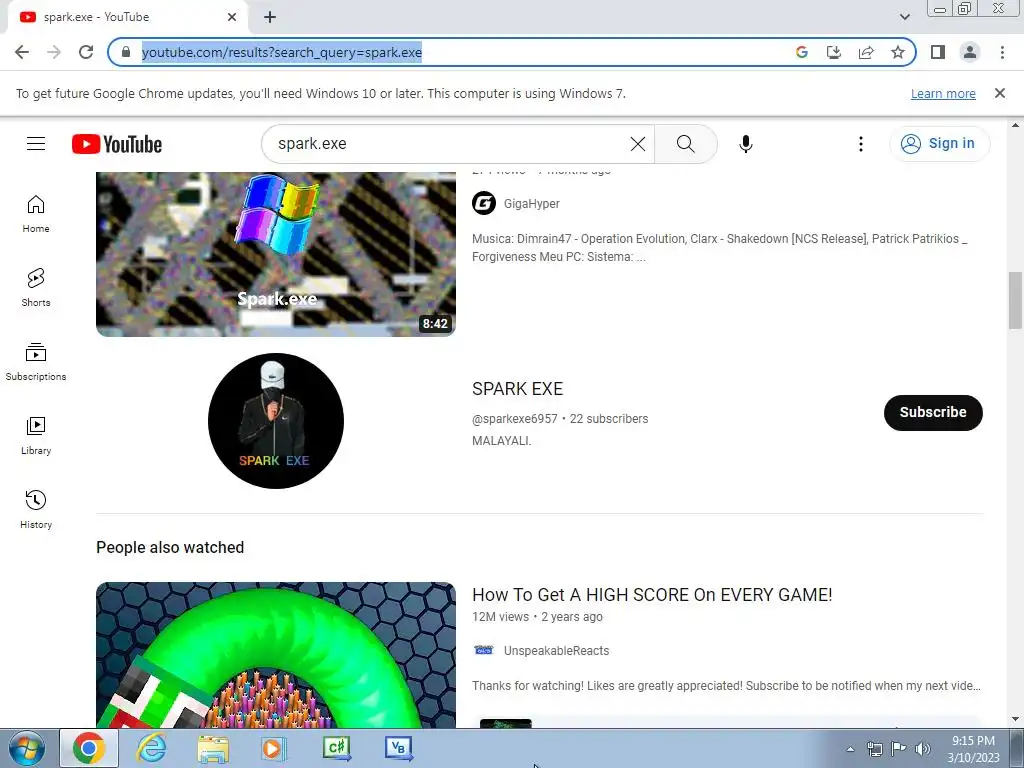
Task: Click the YouTube search box
Action: (447, 144)
